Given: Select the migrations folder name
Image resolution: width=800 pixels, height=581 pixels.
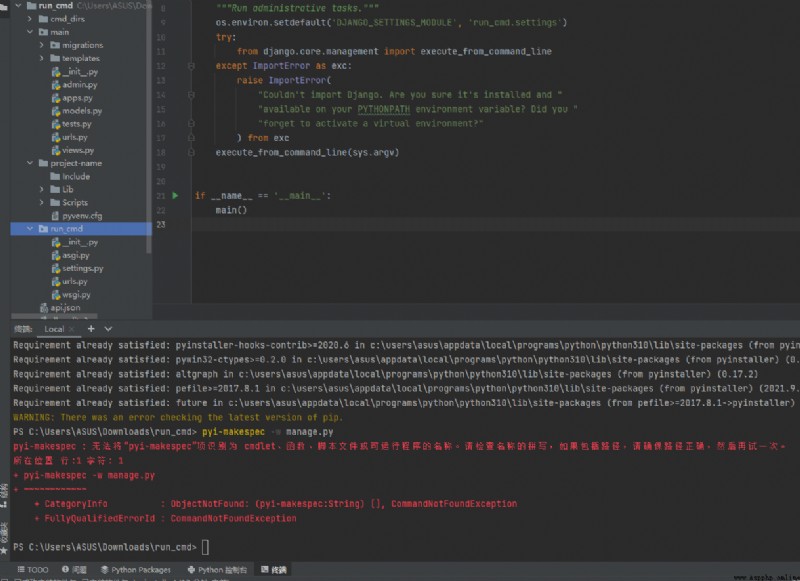Looking at the screenshot, I should click(83, 45).
